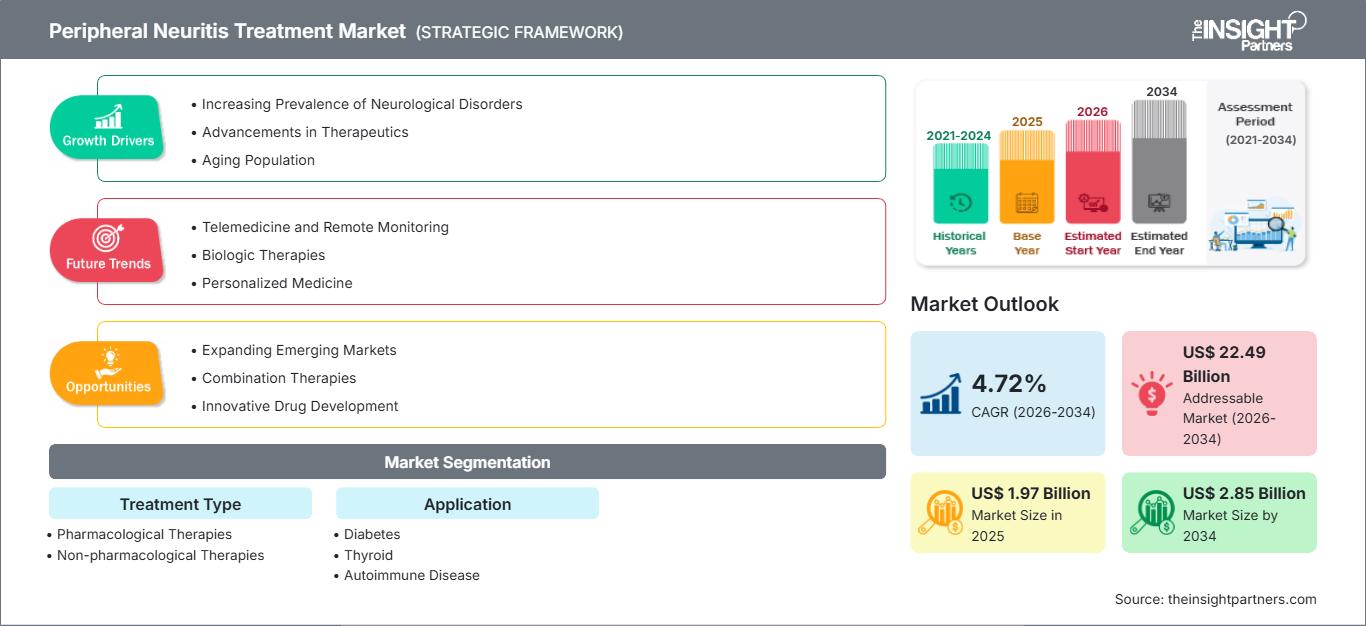Click the Market Size by 2034 icon
1366x626 pixels.
[1153, 513]
